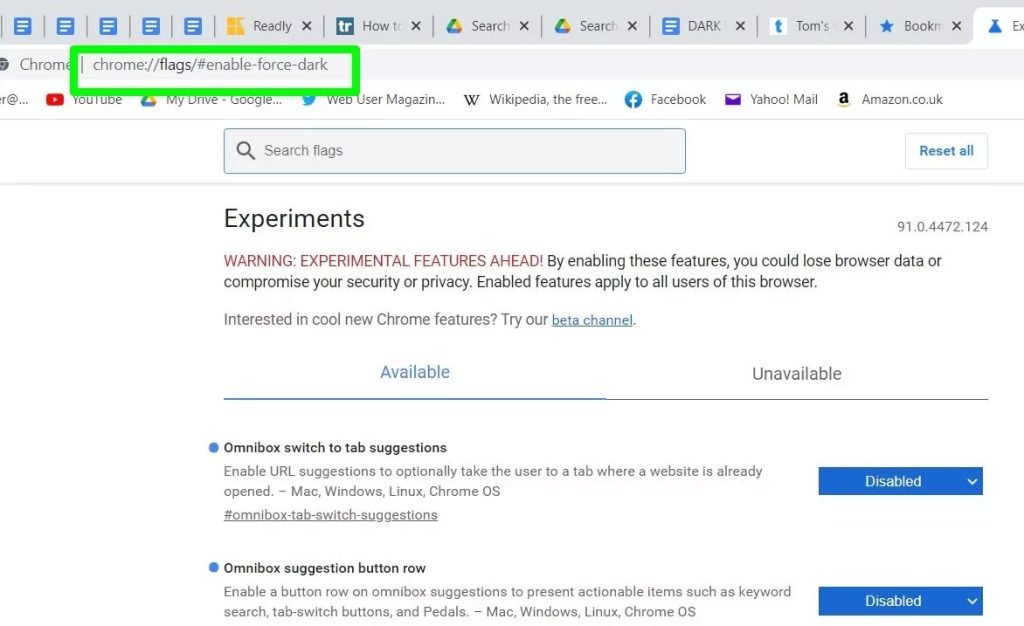Image resolution: width=1024 pixels, height=626 pixels.
Task: Open the Facebook bookmark
Action: click(665, 100)
